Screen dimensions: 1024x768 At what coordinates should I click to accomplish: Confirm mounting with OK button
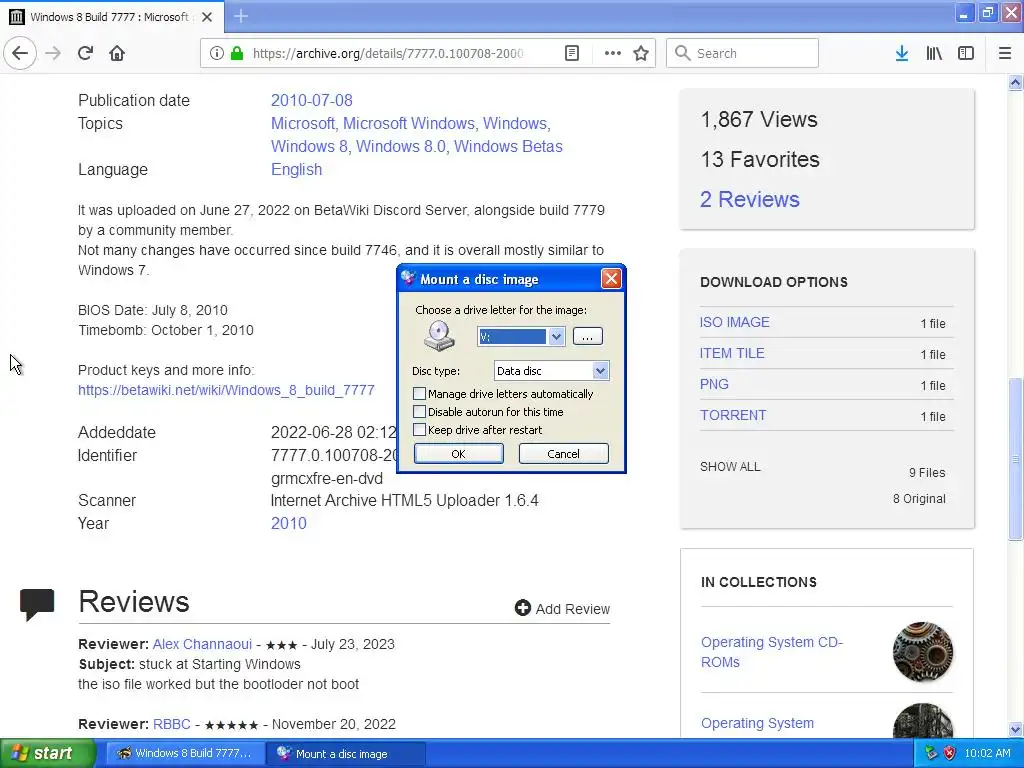[458, 454]
